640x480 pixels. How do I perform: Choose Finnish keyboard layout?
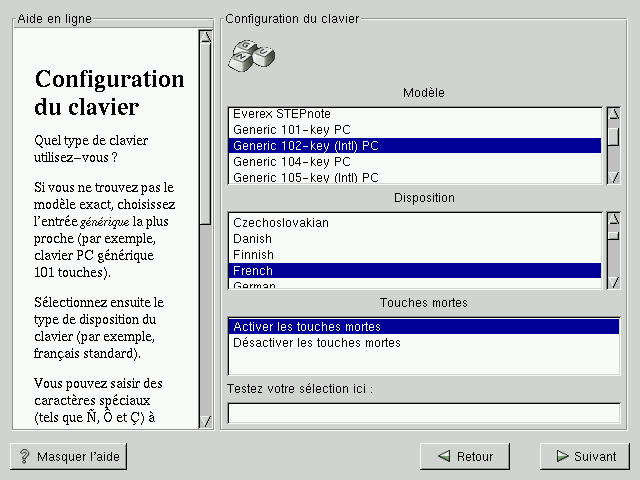252,255
